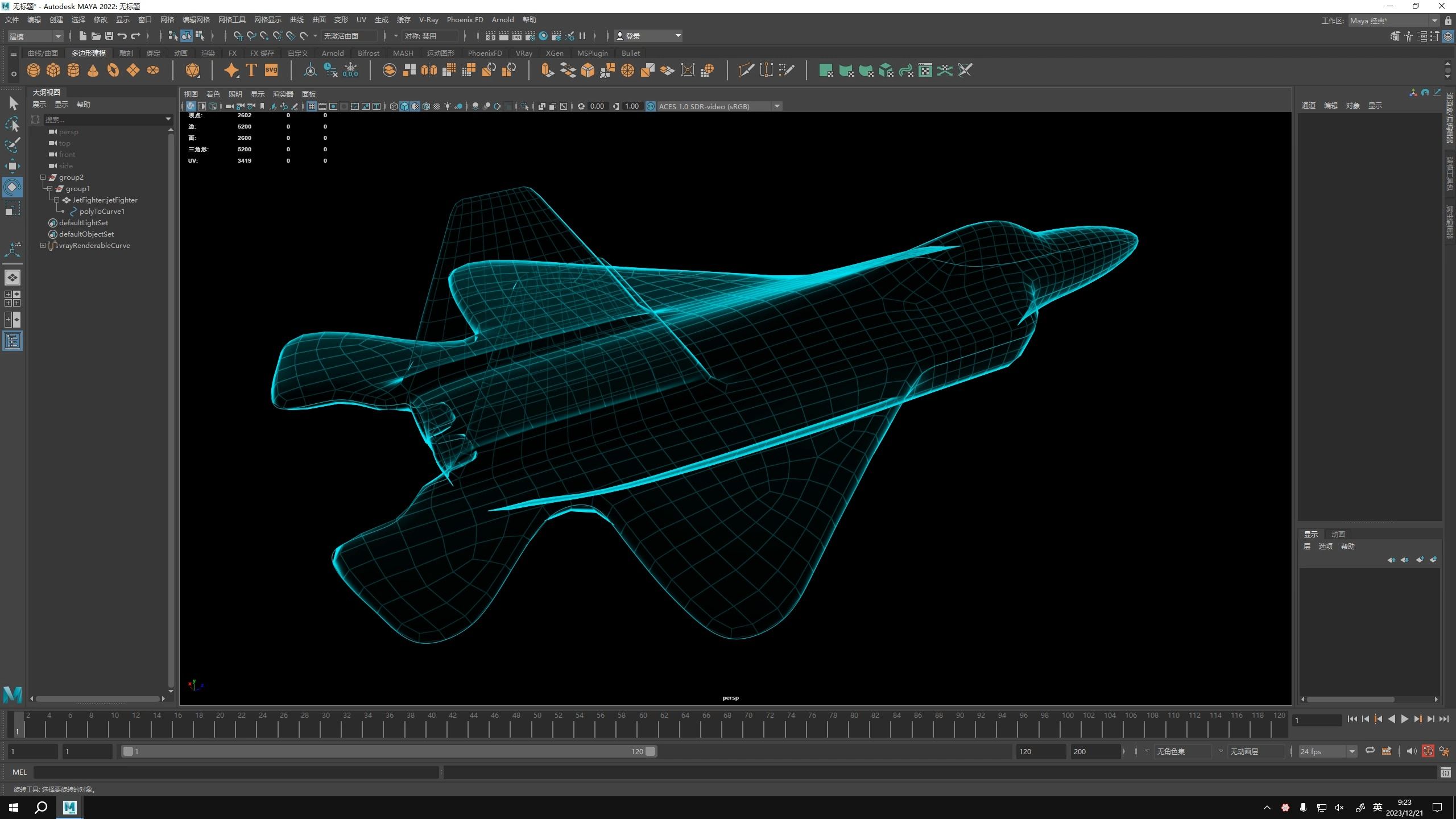This screenshot has height=819, width=1456.
Task: Activate the polygon Type text tool
Action: point(251,71)
